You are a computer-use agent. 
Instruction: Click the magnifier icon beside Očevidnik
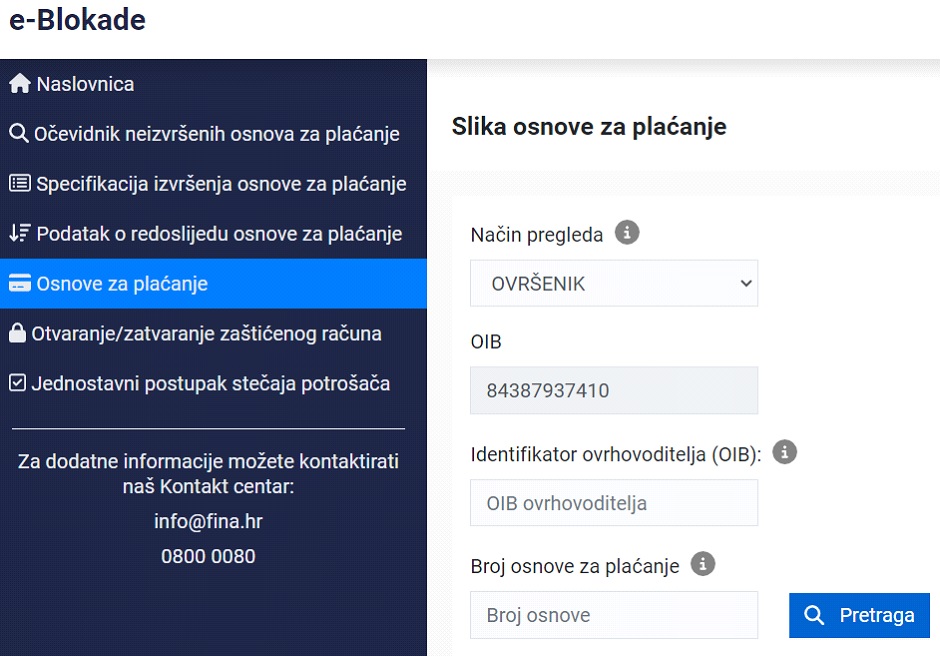pos(18,134)
